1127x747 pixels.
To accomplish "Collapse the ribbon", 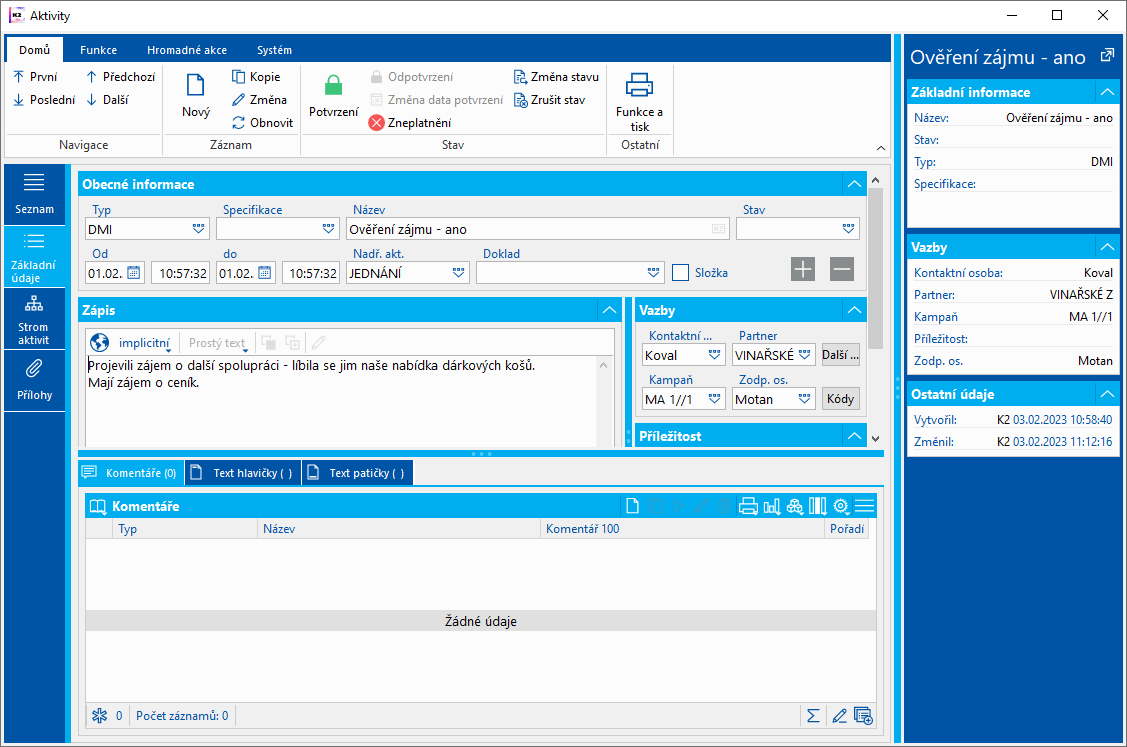I will point(880,148).
